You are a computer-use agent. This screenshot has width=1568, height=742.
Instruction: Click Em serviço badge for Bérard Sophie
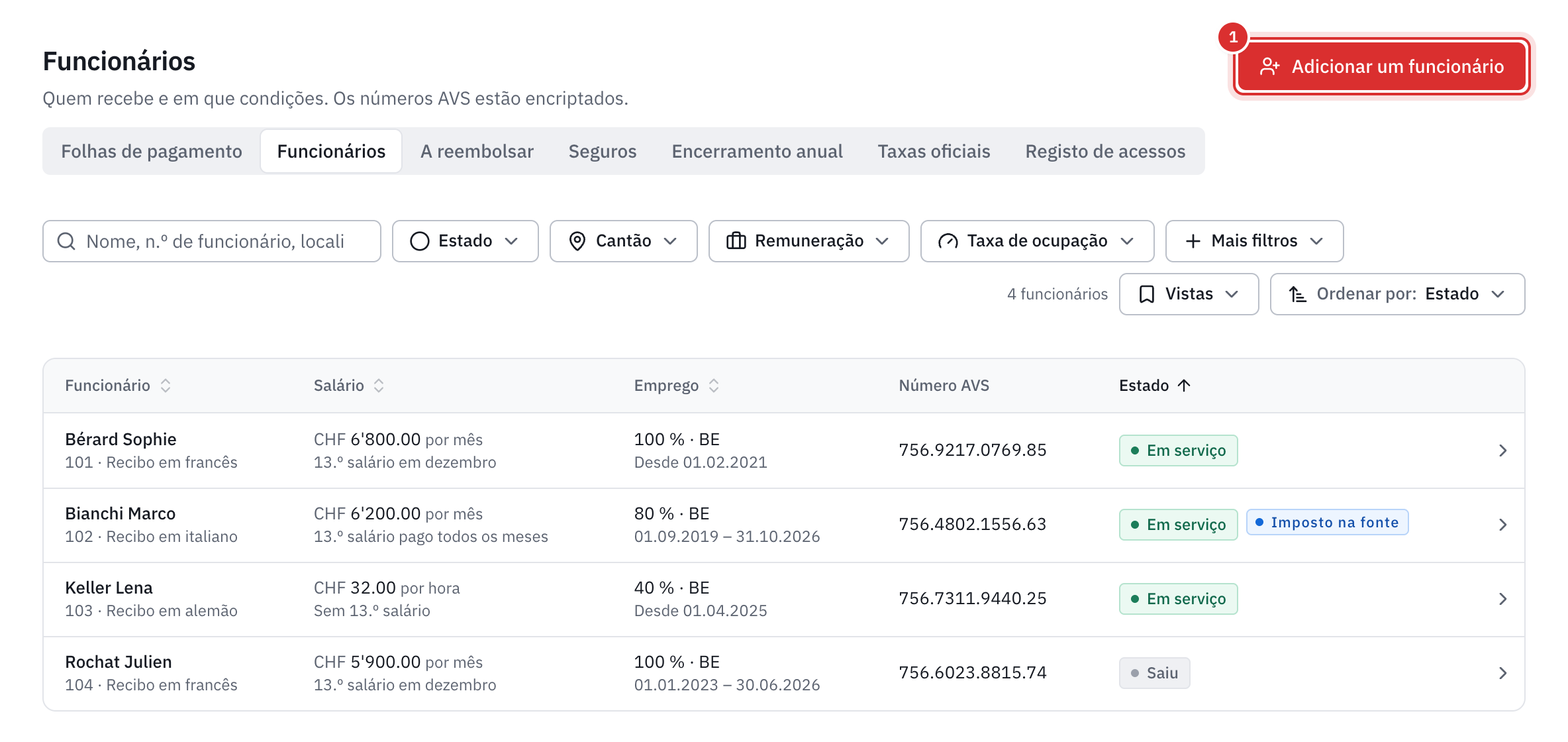point(1179,450)
